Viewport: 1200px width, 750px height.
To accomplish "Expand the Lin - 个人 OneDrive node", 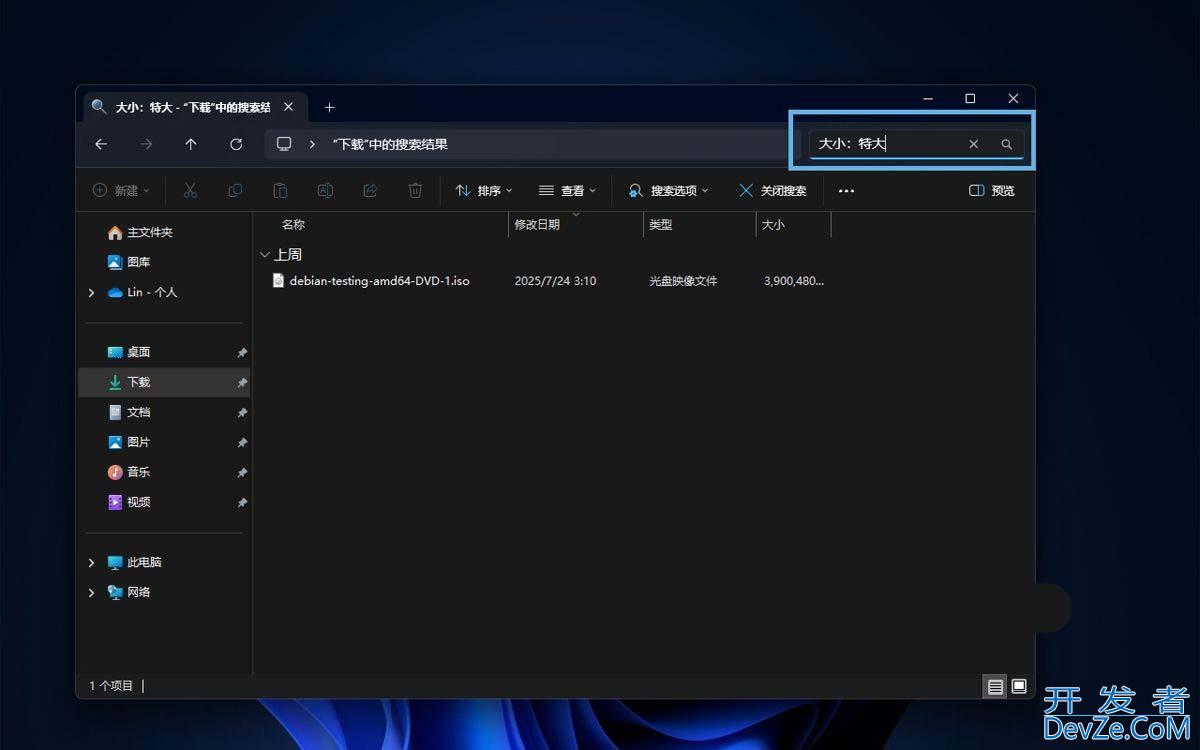I will 91,292.
